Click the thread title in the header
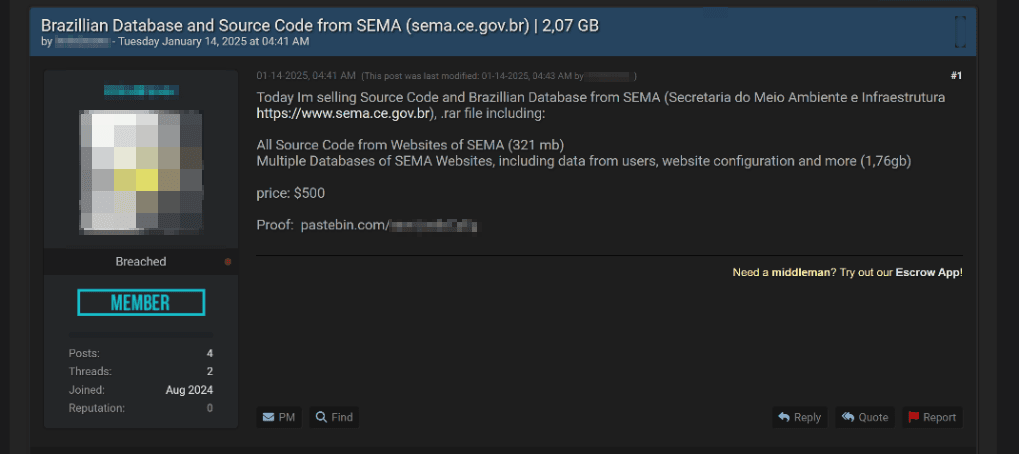1019x454 pixels. [x=320, y=25]
